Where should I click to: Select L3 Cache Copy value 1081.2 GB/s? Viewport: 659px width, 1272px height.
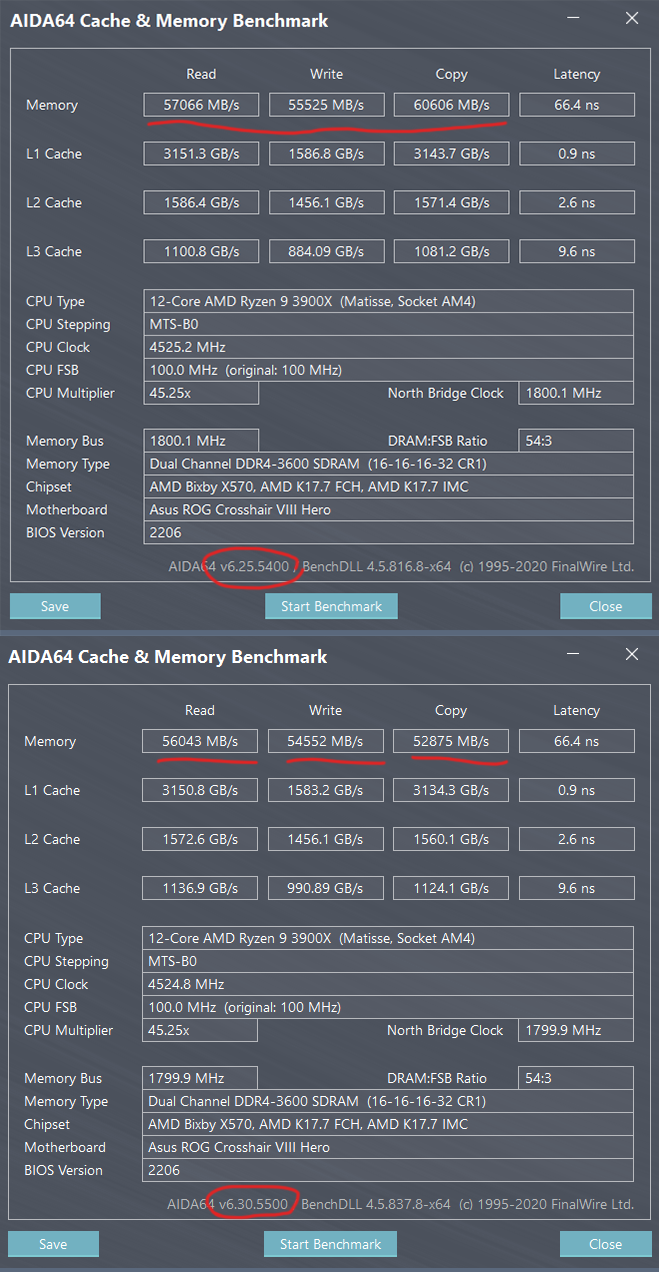click(x=451, y=252)
